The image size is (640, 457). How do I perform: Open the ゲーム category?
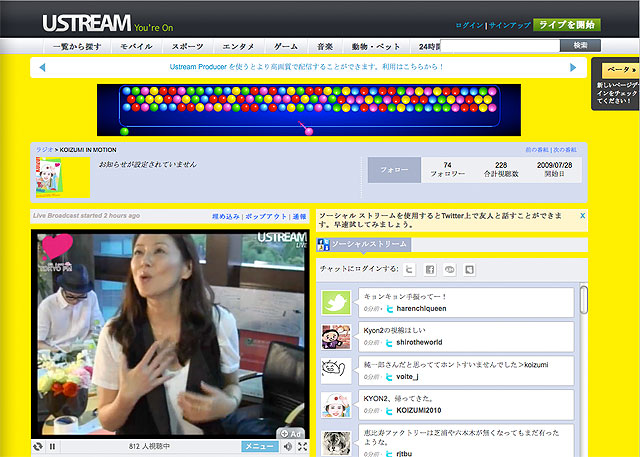pyautogui.click(x=285, y=47)
